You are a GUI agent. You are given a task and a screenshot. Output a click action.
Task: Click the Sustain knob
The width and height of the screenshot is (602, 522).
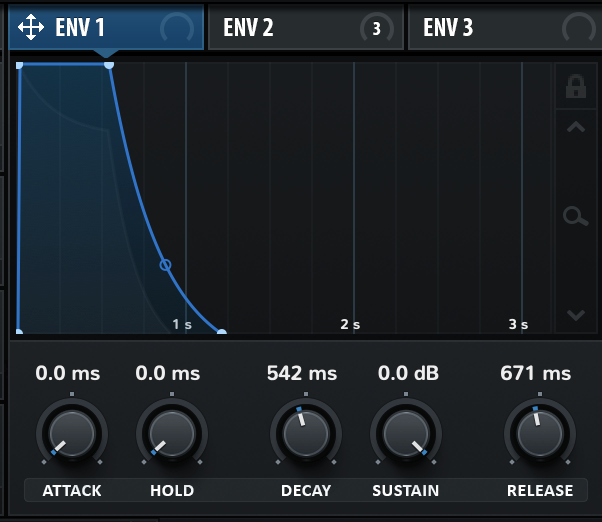(x=405, y=433)
